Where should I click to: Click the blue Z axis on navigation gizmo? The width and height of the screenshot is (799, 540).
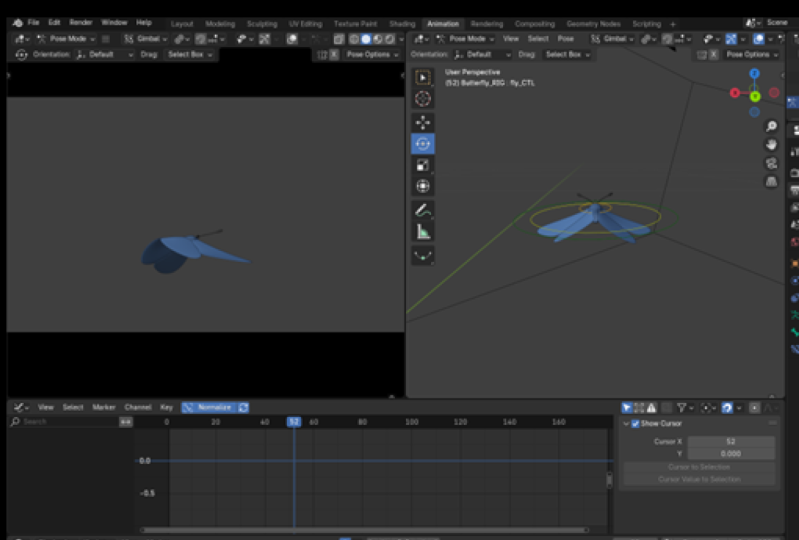click(755, 73)
